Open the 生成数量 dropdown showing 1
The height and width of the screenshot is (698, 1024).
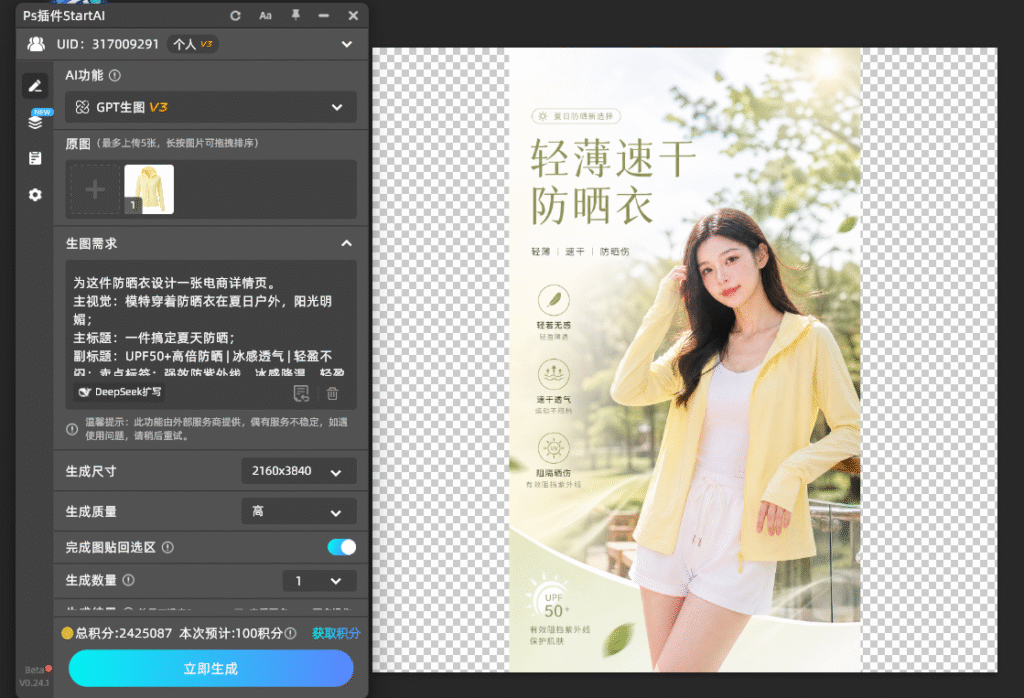[x=319, y=580]
